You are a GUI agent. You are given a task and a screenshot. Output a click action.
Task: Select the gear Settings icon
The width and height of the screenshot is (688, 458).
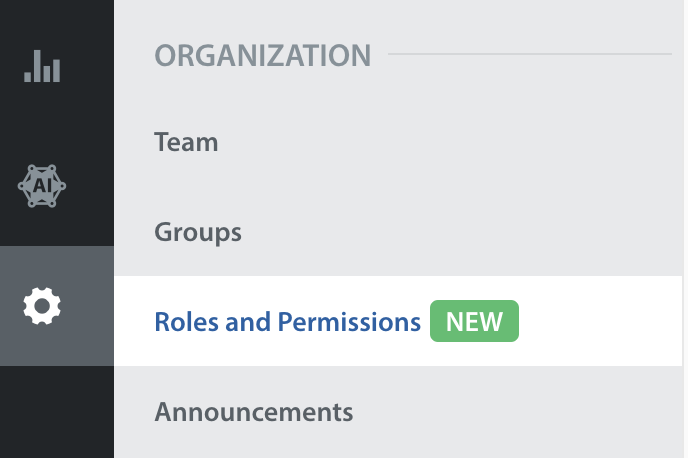tap(42, 306)
